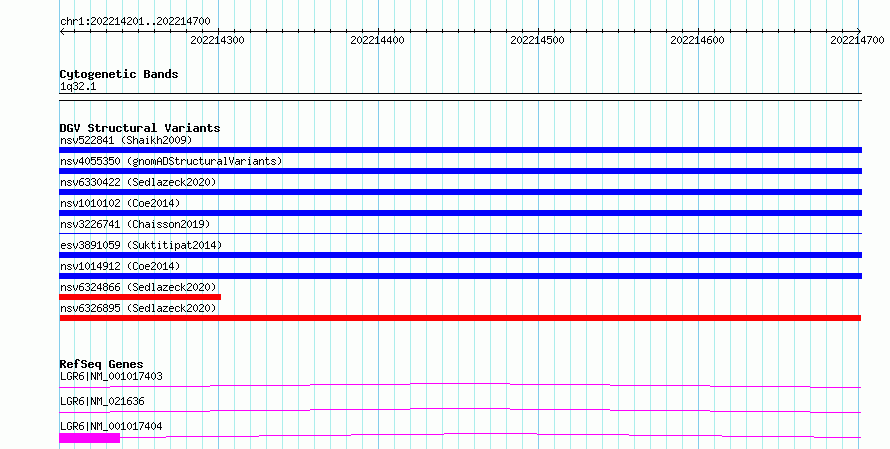Select the long red nsv6326895 variant bar
The image size is (890, 449).
(460, 318)
